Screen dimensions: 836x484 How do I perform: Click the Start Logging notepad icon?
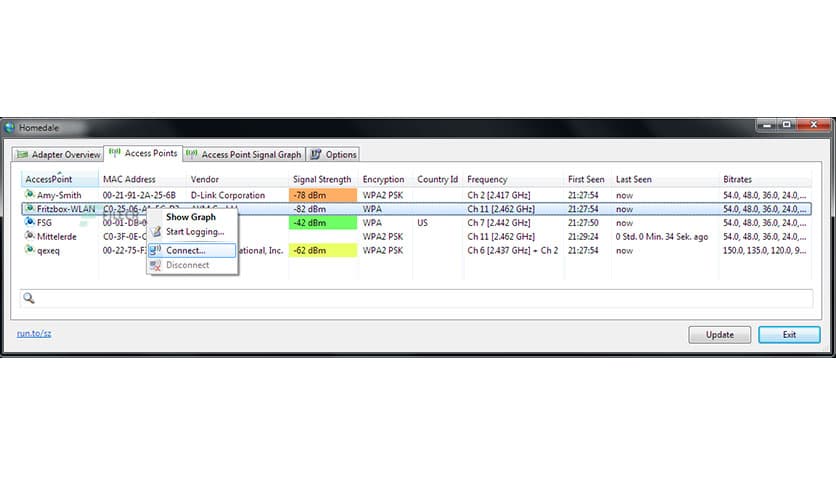156,232
